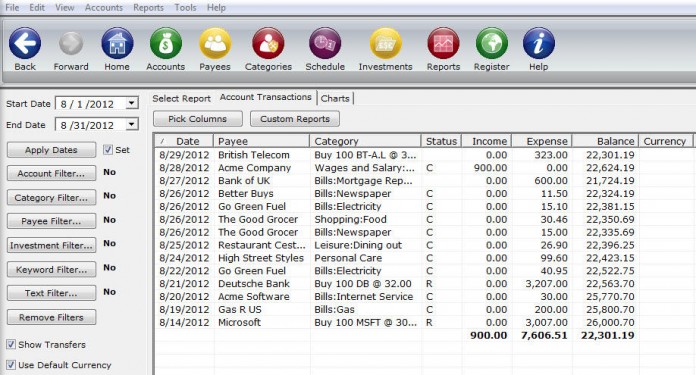Image resolution: width=696 pixels, height=375 pixels.
Task: Toggle the Show Transfers checkbox
Action: [x=11, y=344]
